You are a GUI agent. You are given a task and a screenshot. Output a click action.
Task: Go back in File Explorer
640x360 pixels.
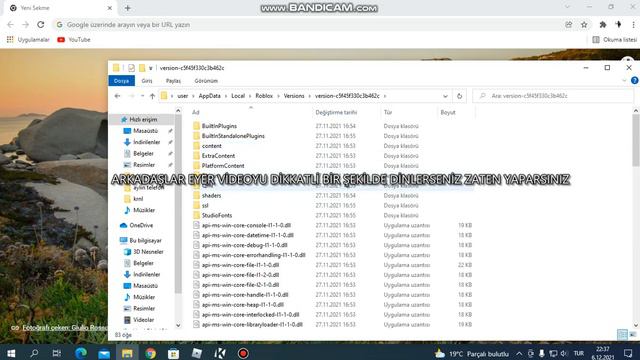tap(118, 96)
